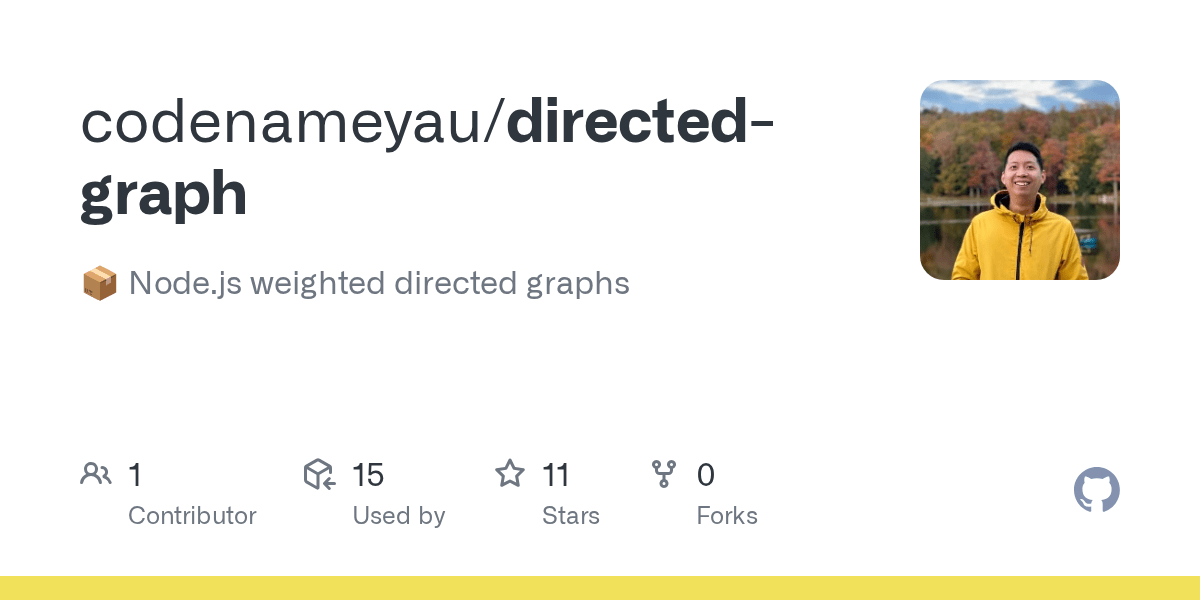The image size is (1200, 600).
Task: Click the Stars label
Action: pos(571,516)
